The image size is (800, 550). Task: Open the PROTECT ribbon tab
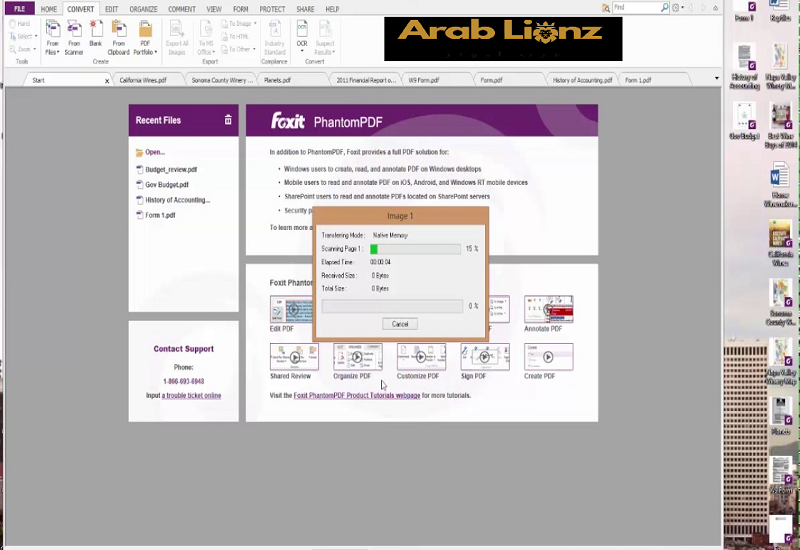pos(272,9)
